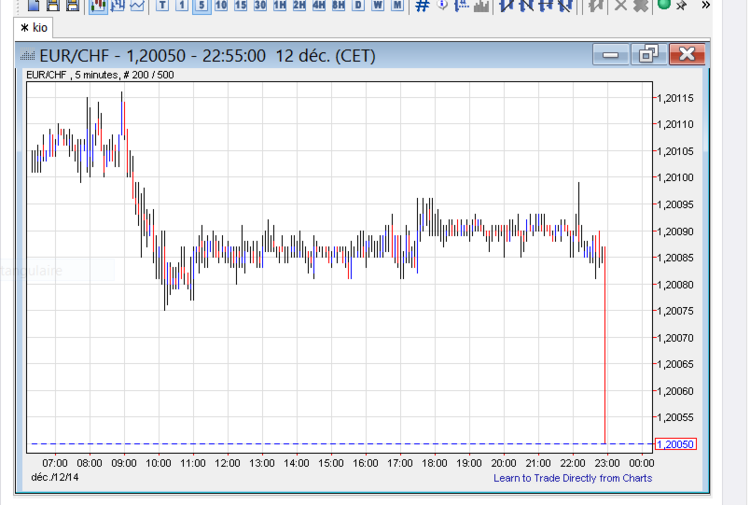Click the pin icon in toolbar
This screenshot has width=750, height=505.
681,6
